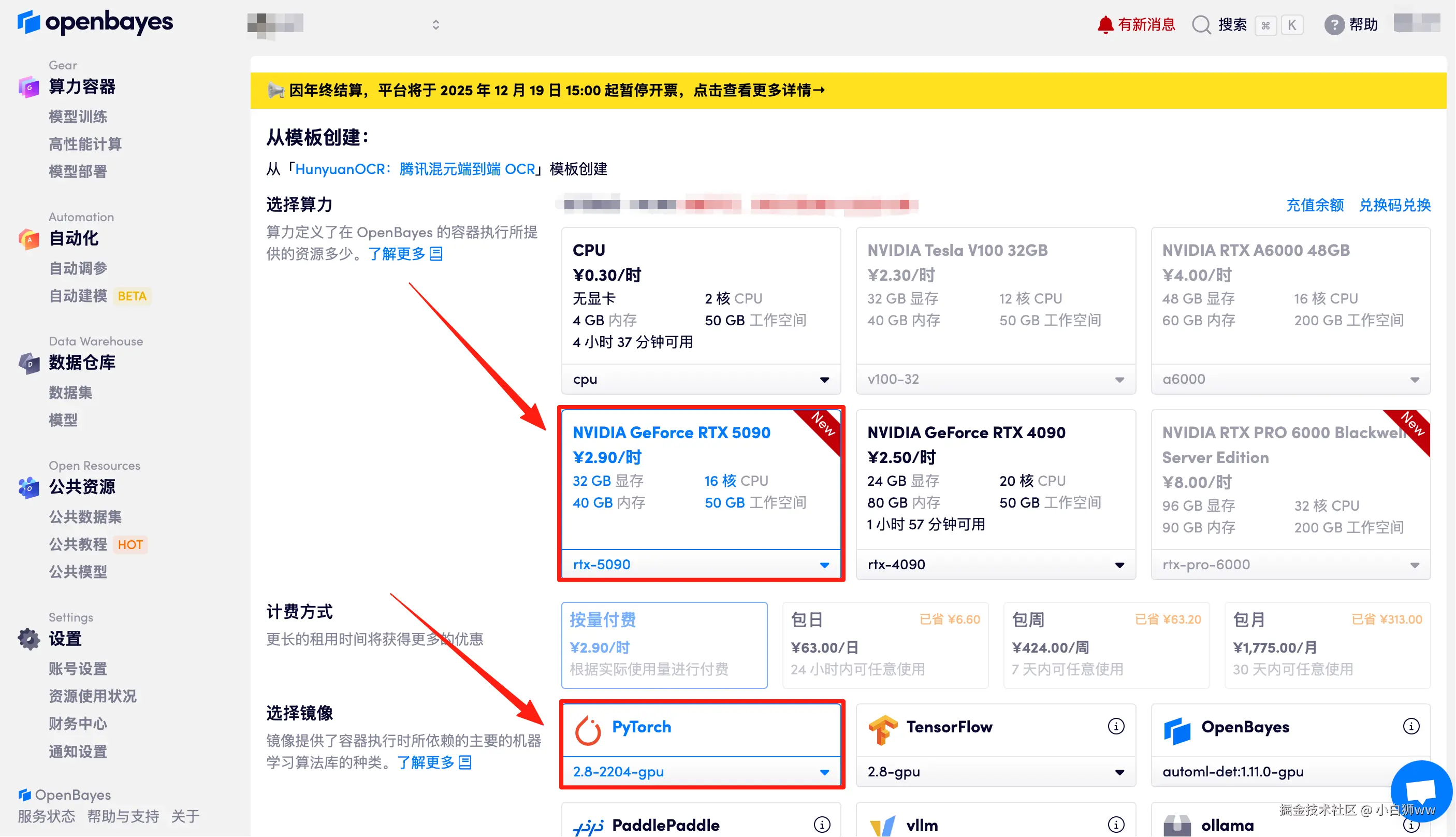This screenshot has width=1456, height=837.
Task: Click the 充值余额 link
Action: tap(1315, 205)
